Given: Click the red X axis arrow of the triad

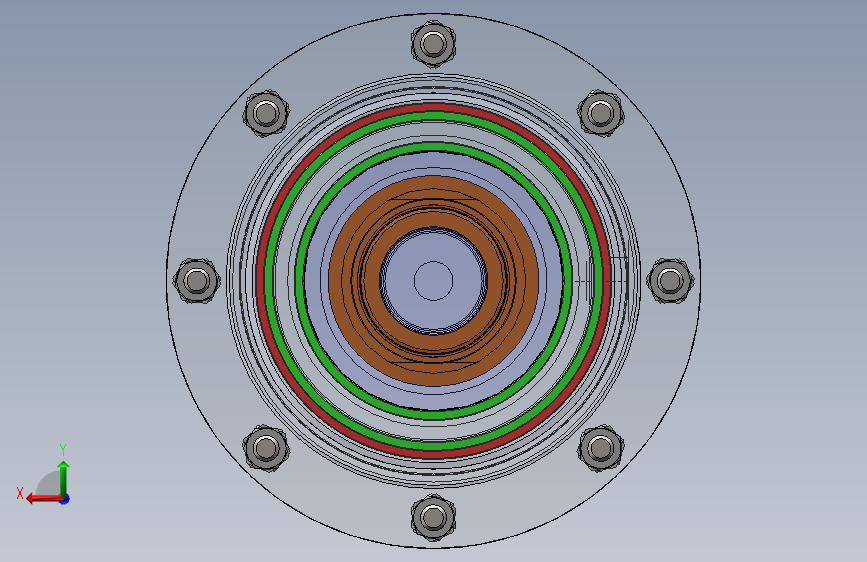Looking at the screenshot, I should [x=43, y=499].
